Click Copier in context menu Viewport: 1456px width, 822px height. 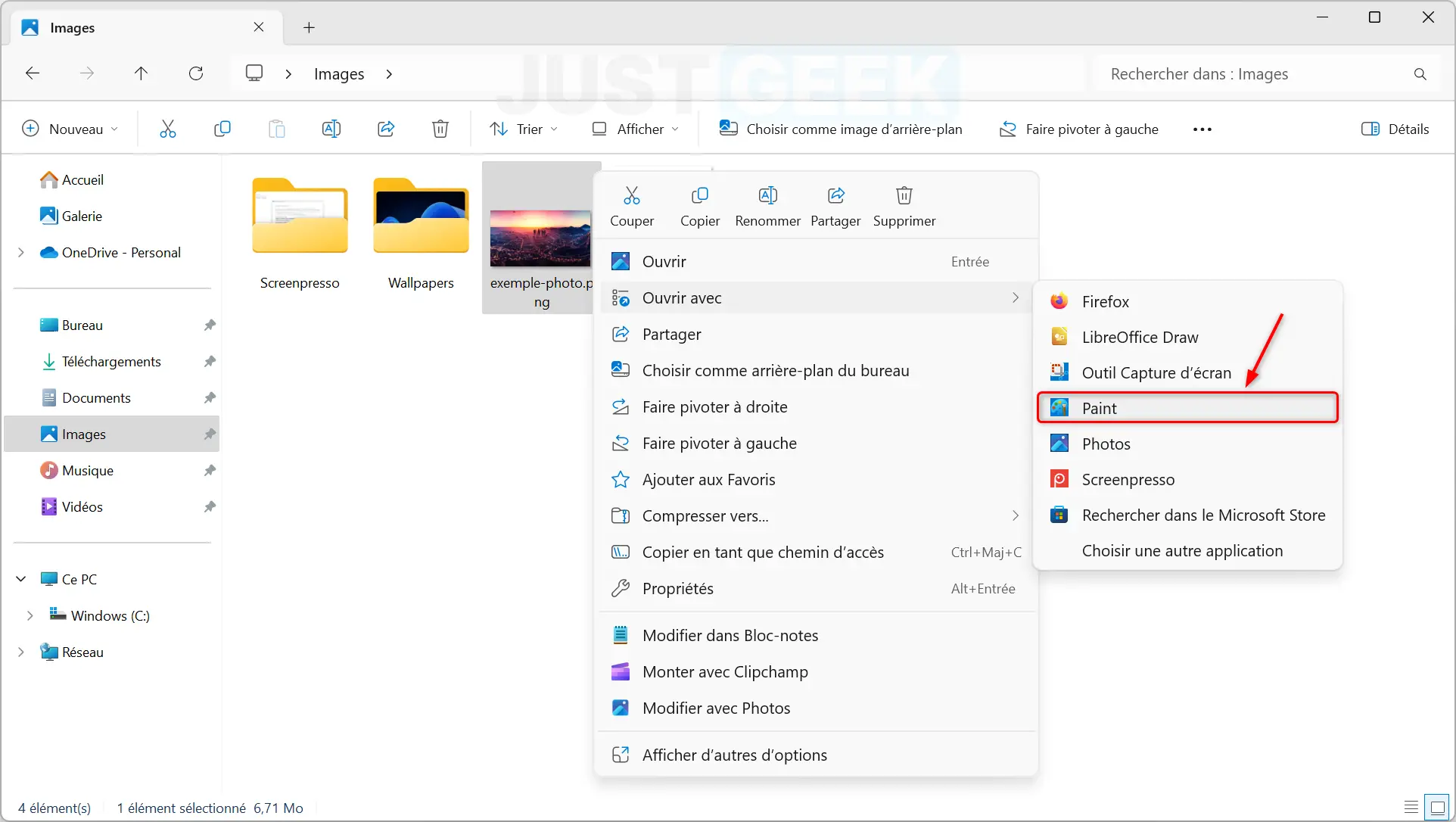point(700,207)
